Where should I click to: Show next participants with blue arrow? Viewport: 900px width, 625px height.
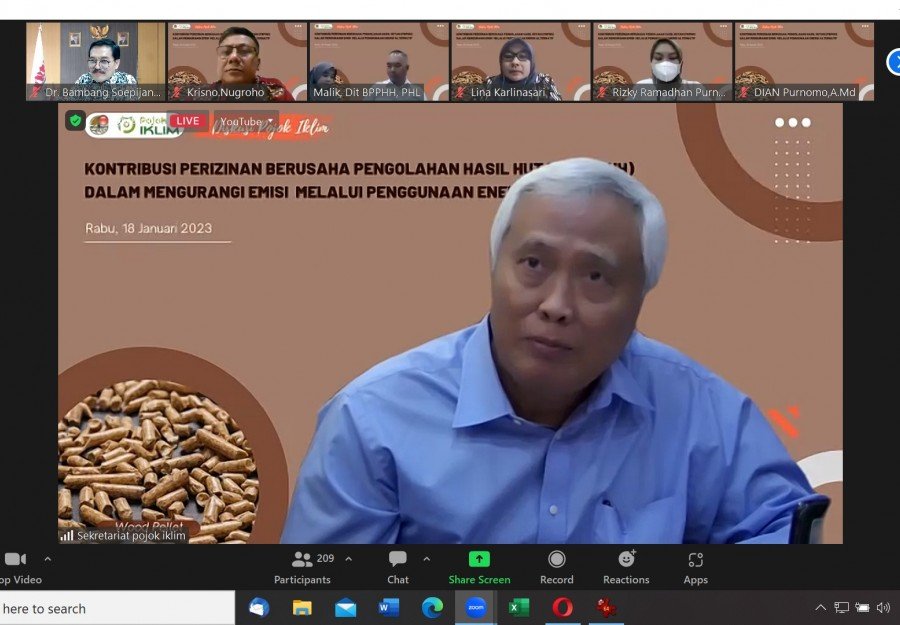pos(894,62)
